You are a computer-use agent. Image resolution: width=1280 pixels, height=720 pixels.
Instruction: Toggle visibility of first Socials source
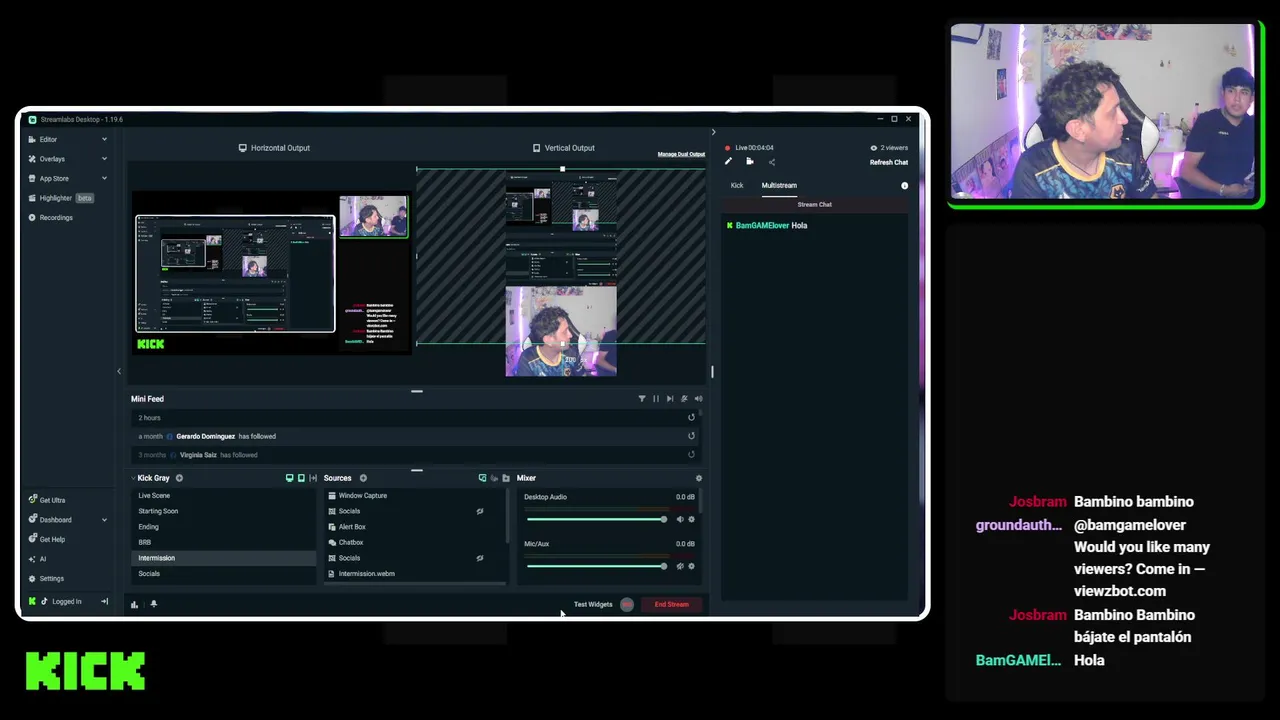[480, 511]
